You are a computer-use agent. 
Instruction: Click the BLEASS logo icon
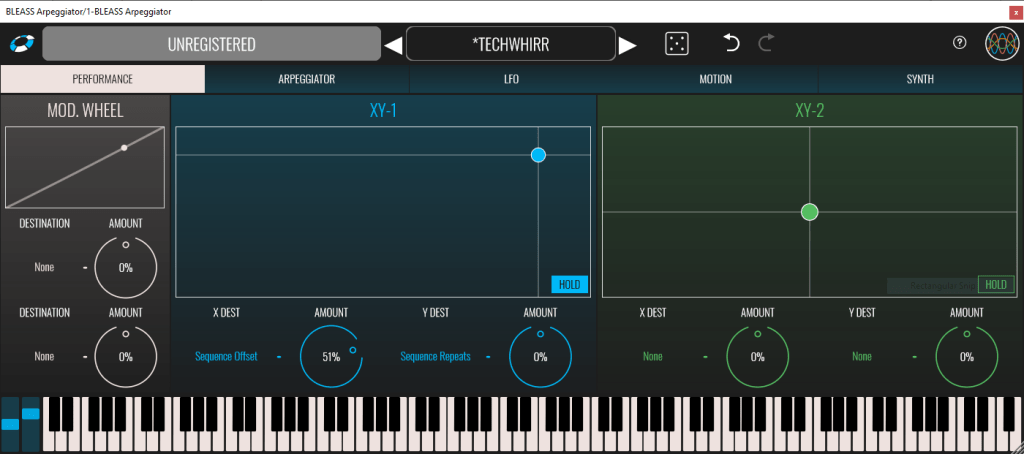(x=20, y=44)
